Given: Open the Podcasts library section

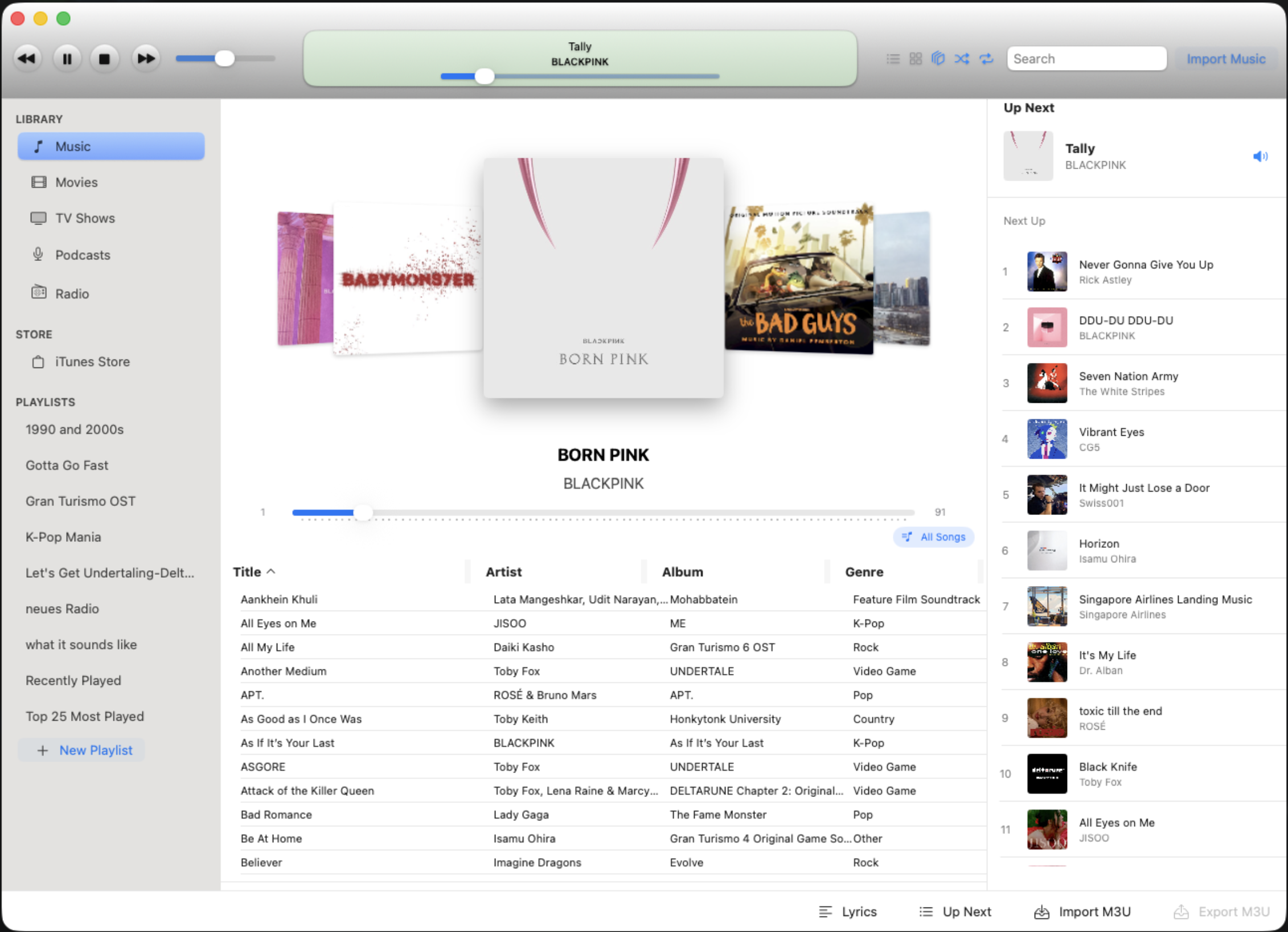Looking at the screenshot, I should pos(83,255).
